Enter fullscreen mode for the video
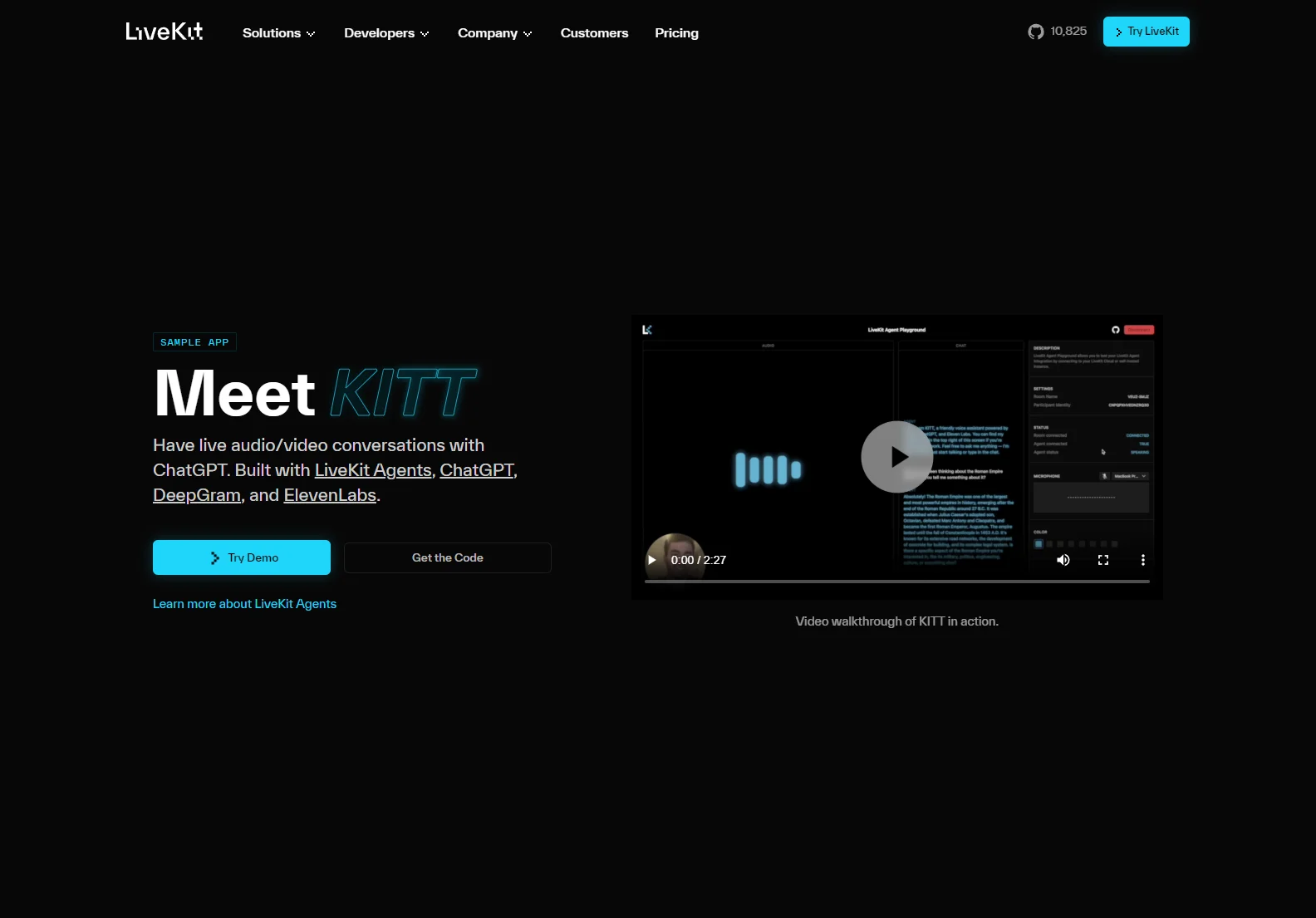1316x918 pixels. [x=1103, y=560]
